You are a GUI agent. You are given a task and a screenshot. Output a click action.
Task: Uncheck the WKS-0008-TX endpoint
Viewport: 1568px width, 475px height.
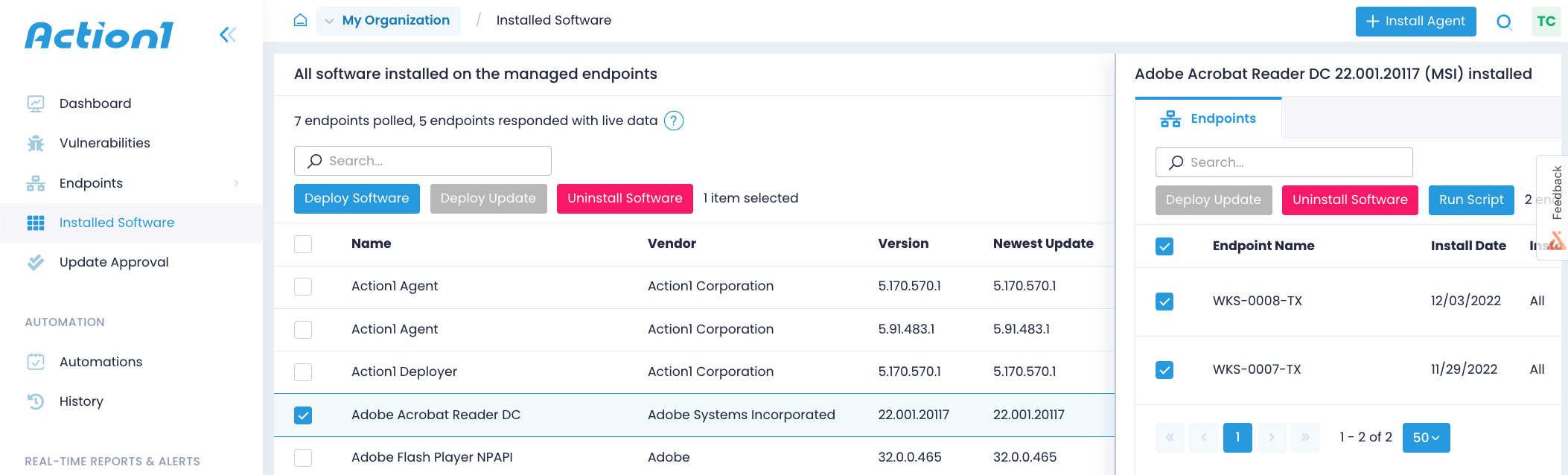pyautogui.click(x=1164, y=302)
